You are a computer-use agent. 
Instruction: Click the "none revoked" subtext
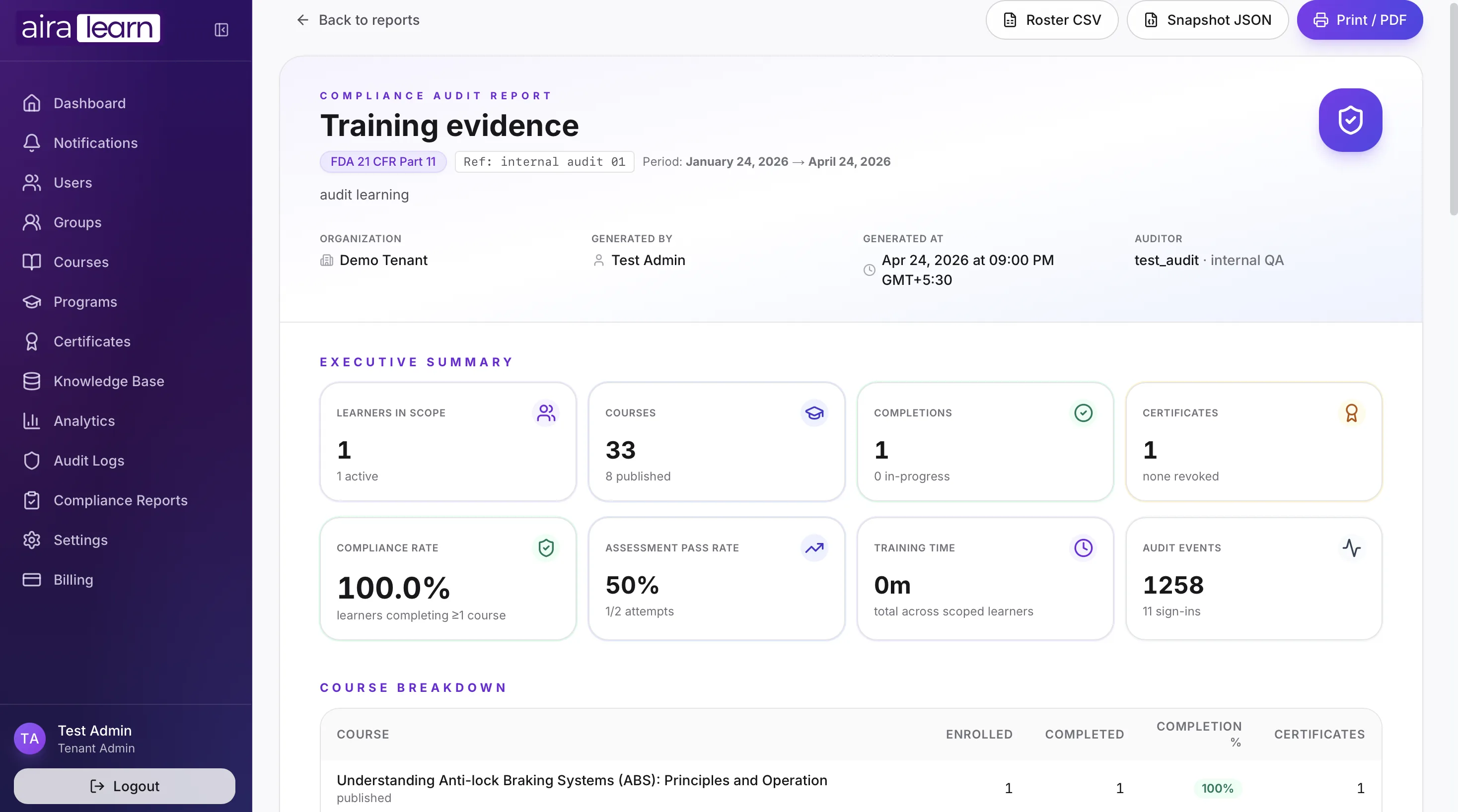pos(1181,476)
